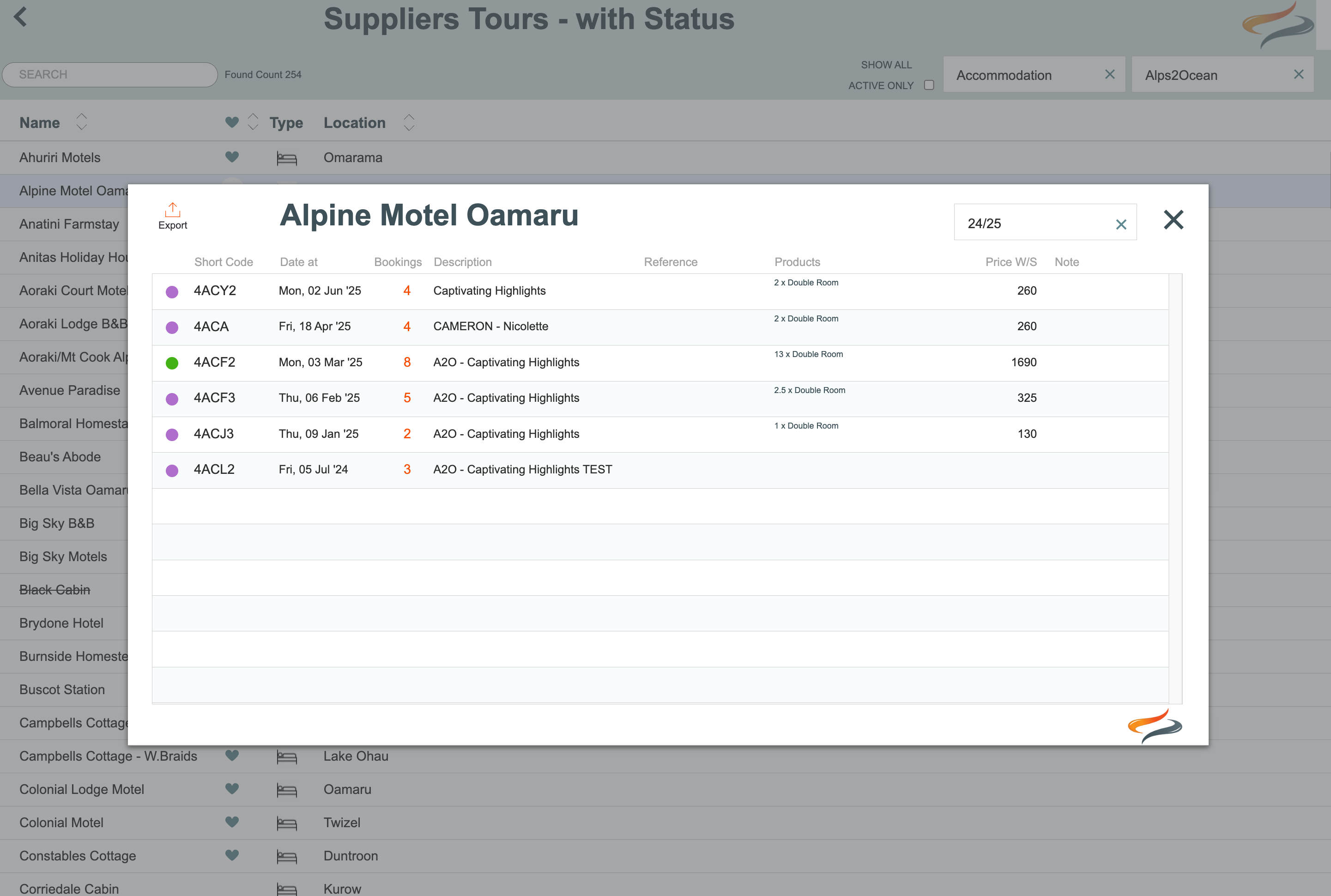Remove the Accommodation filter tag

pos(1109,74)
